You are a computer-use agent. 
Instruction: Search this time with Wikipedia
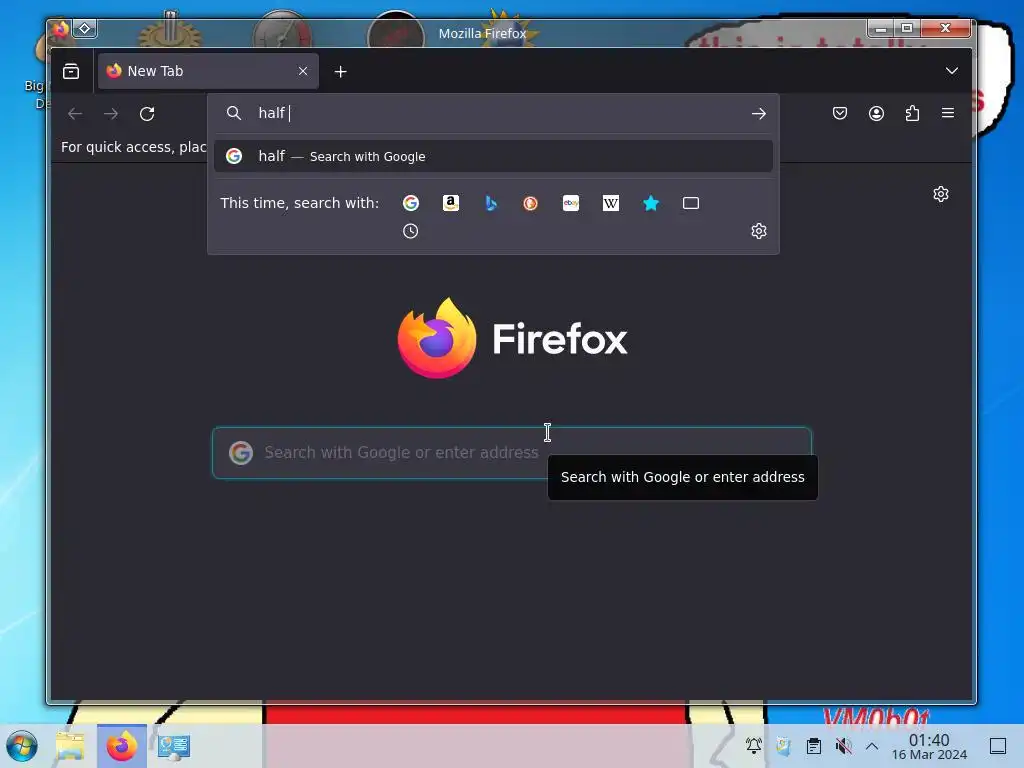[611, 203]
